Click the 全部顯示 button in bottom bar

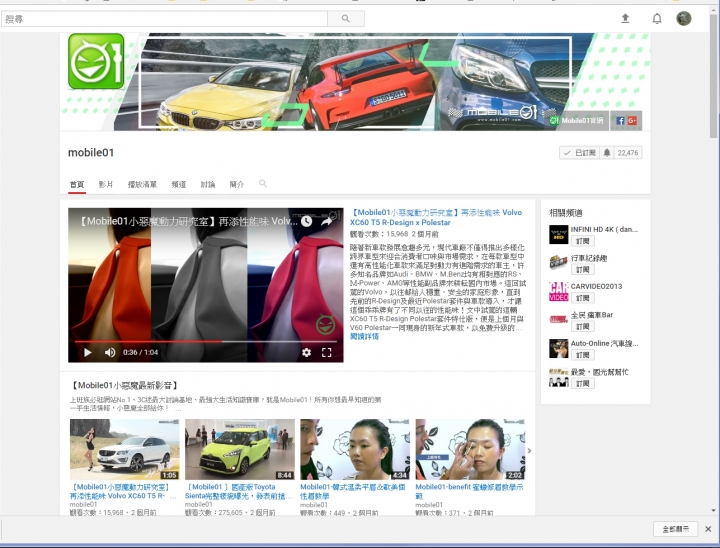click(x=675, y=529)
